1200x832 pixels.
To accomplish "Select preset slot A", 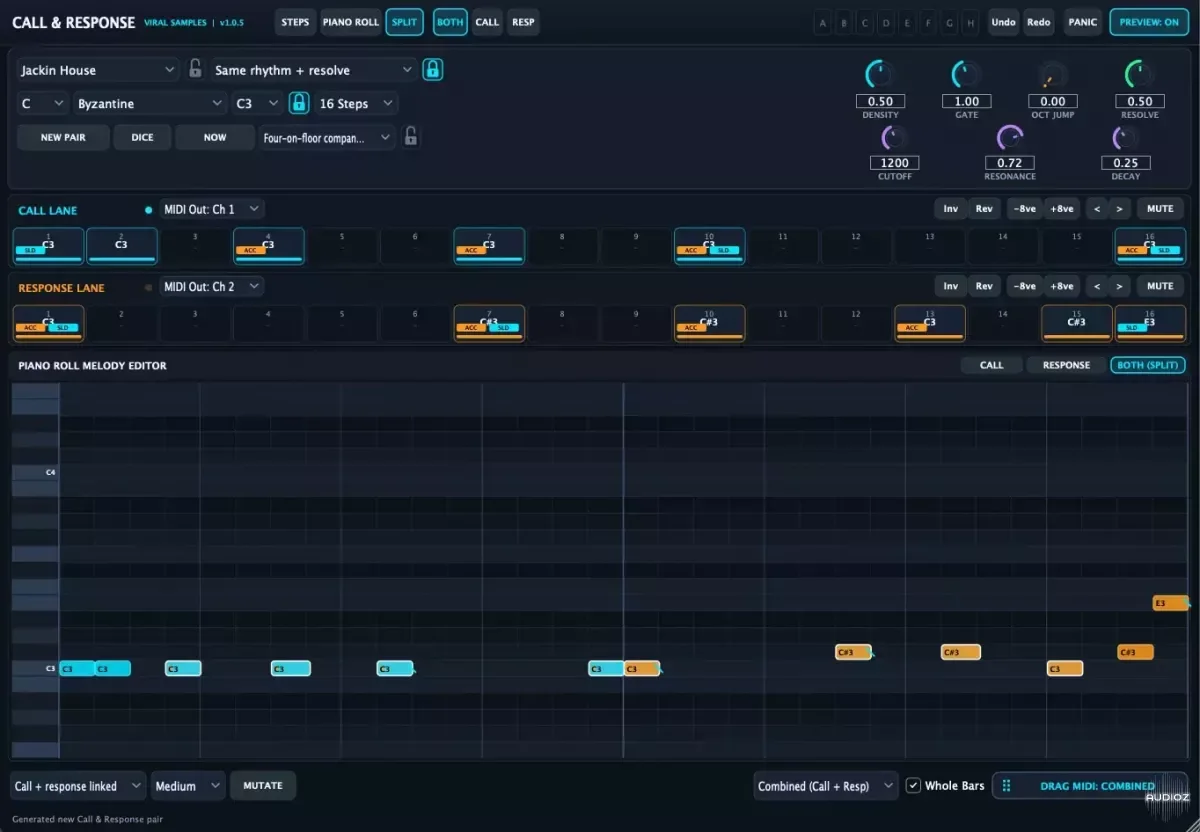I will 822,22.
